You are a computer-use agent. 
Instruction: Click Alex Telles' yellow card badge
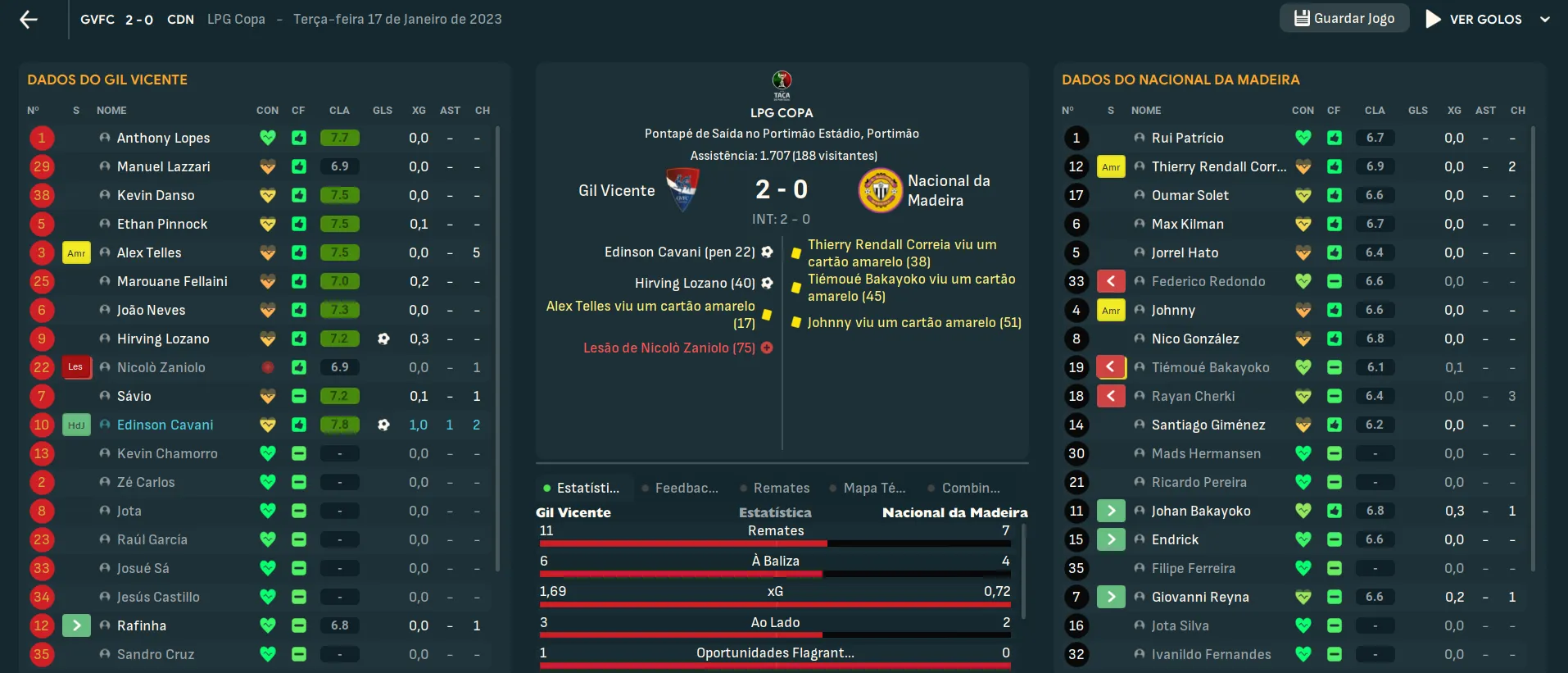click(76, 252)
